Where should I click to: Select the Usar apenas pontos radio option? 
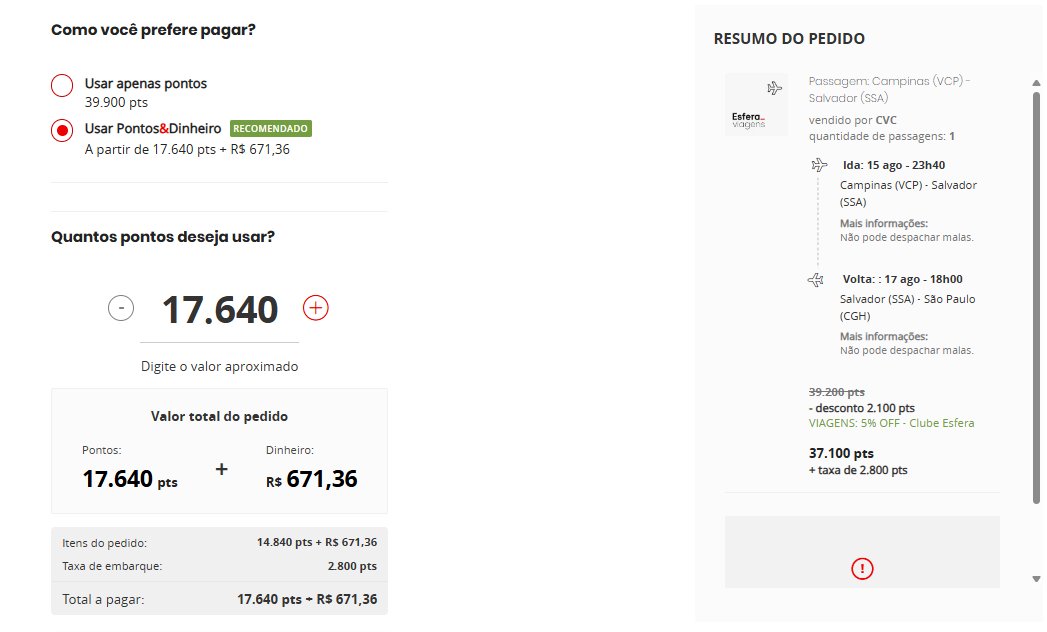pyautogui.click(x=62, y=86)
